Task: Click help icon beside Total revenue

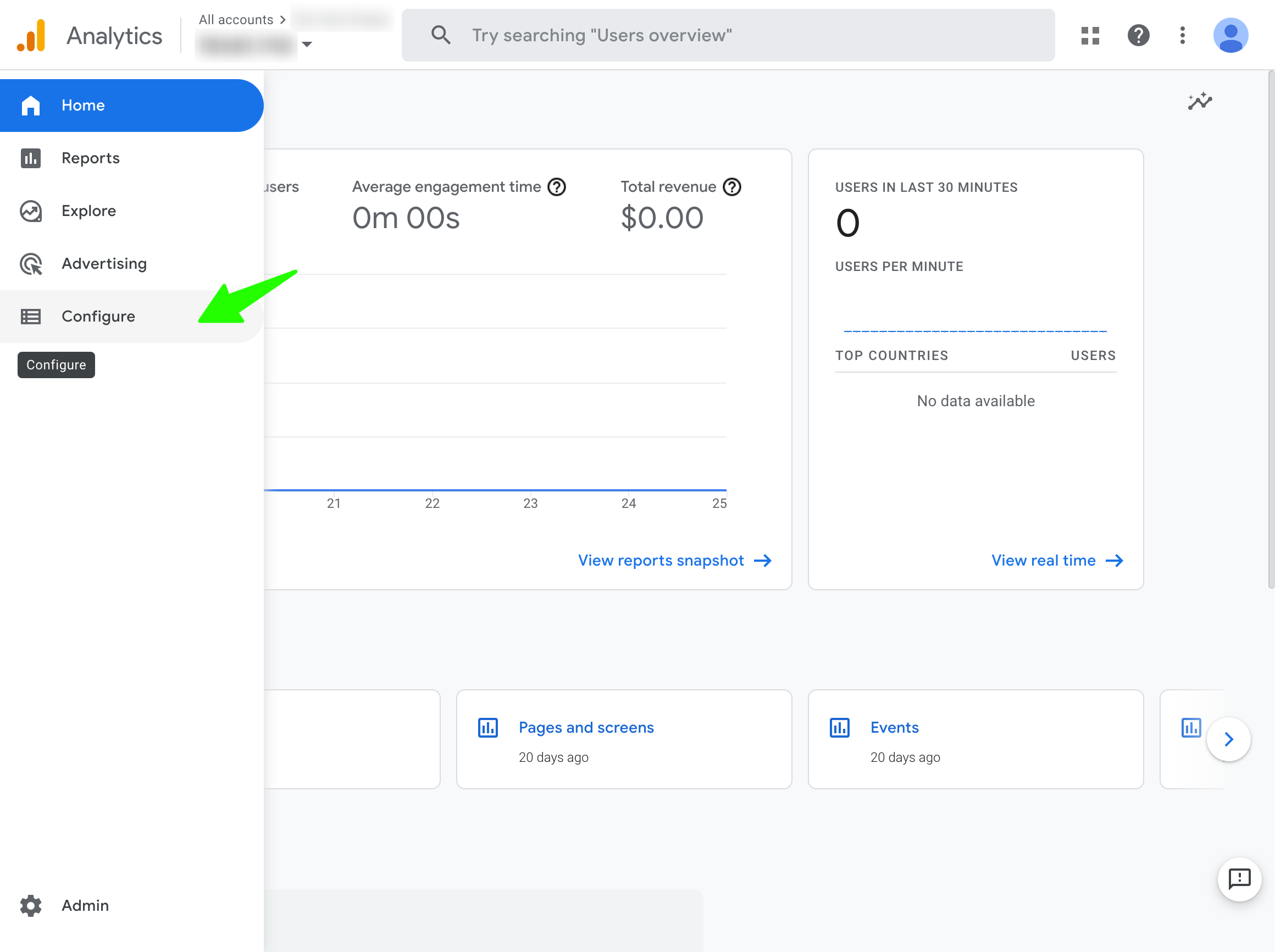Action: (731, 187)
